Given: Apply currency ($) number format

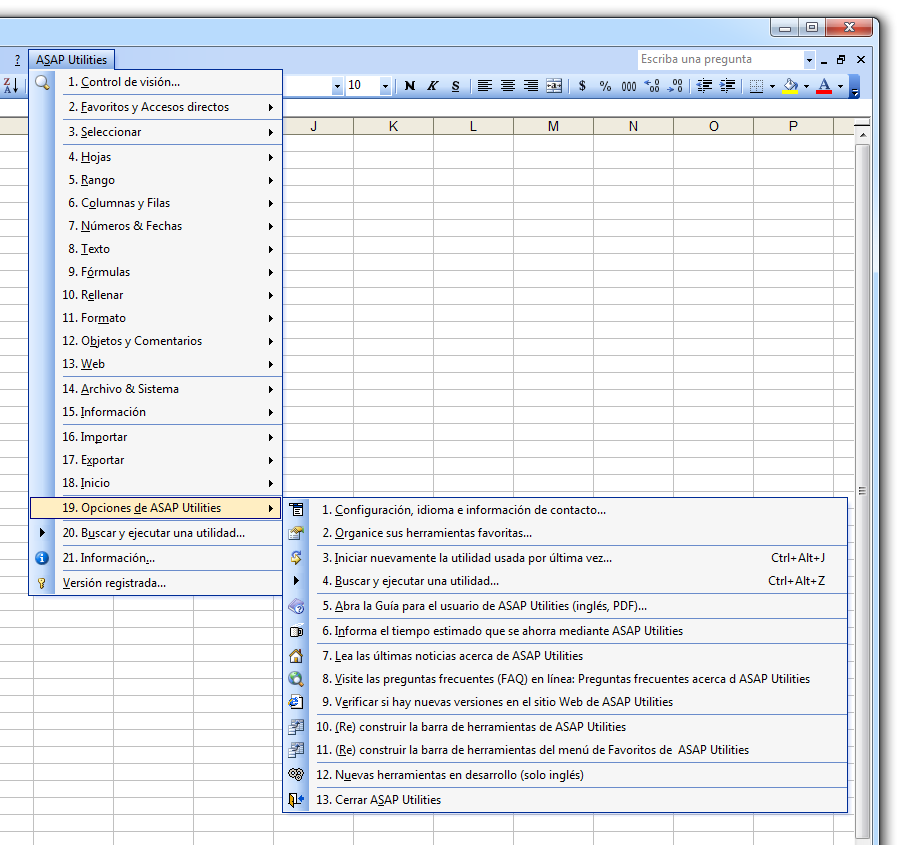Looking at the screenshot, I should pos(583,86).
